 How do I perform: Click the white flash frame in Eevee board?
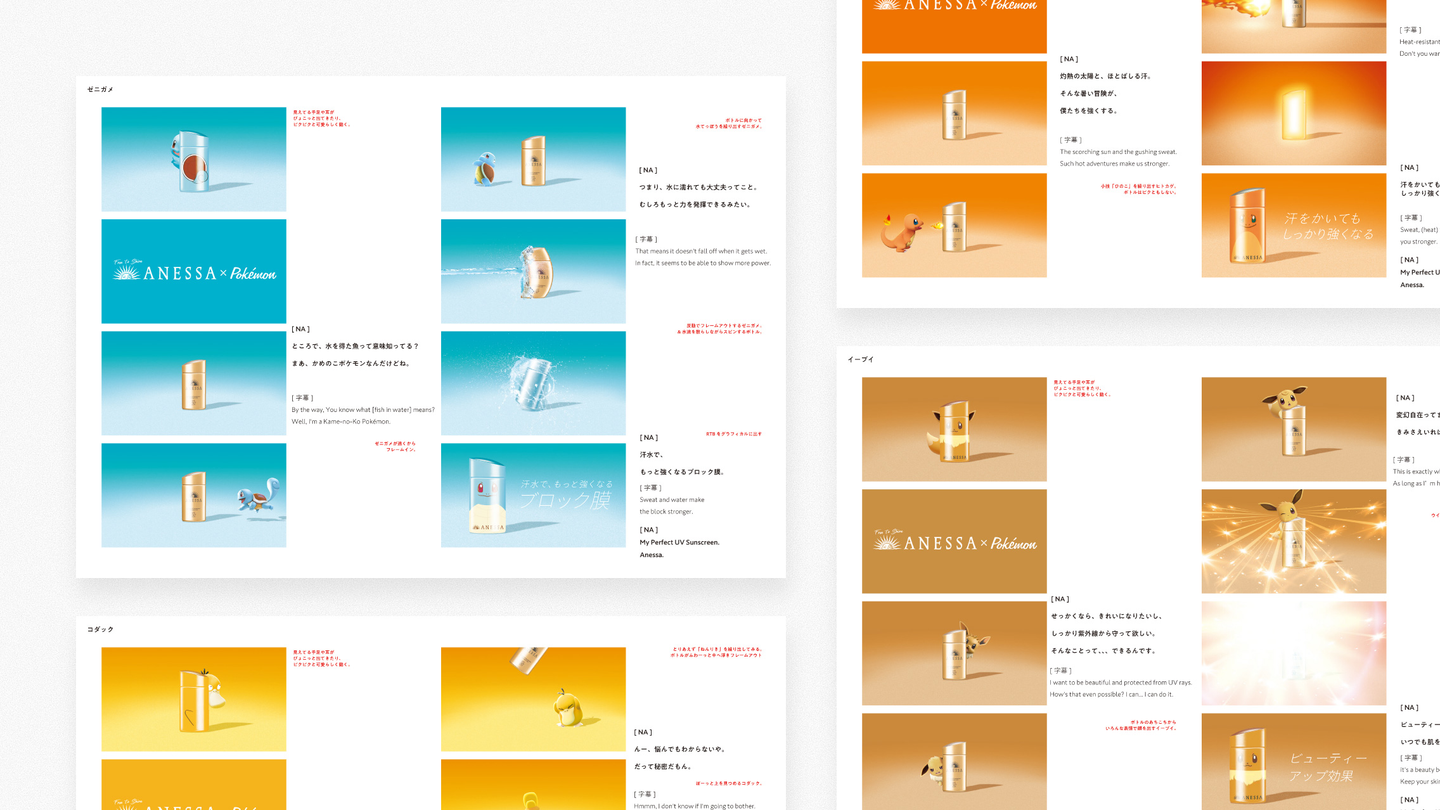coord(1294,653)
